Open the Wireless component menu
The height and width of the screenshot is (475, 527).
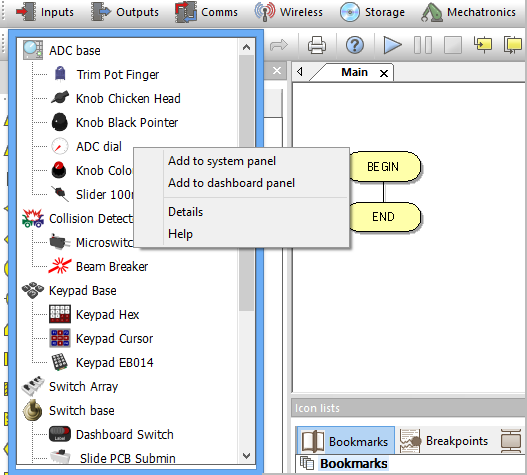289,12
